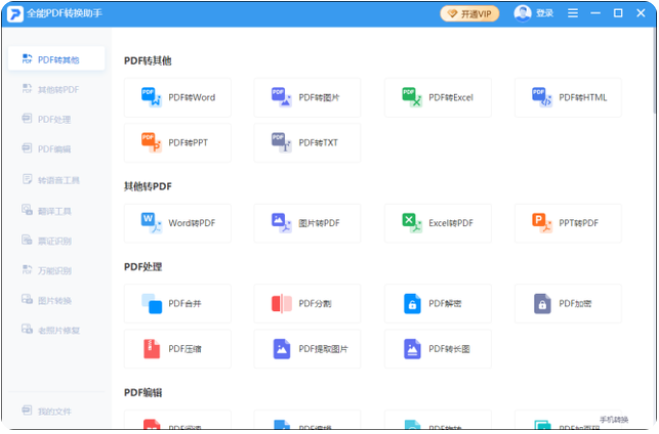This screenshot has height=434, width=659.
Task: Open 我的文件 at the sidebar bottom
Action: click(x=56, y=412)
